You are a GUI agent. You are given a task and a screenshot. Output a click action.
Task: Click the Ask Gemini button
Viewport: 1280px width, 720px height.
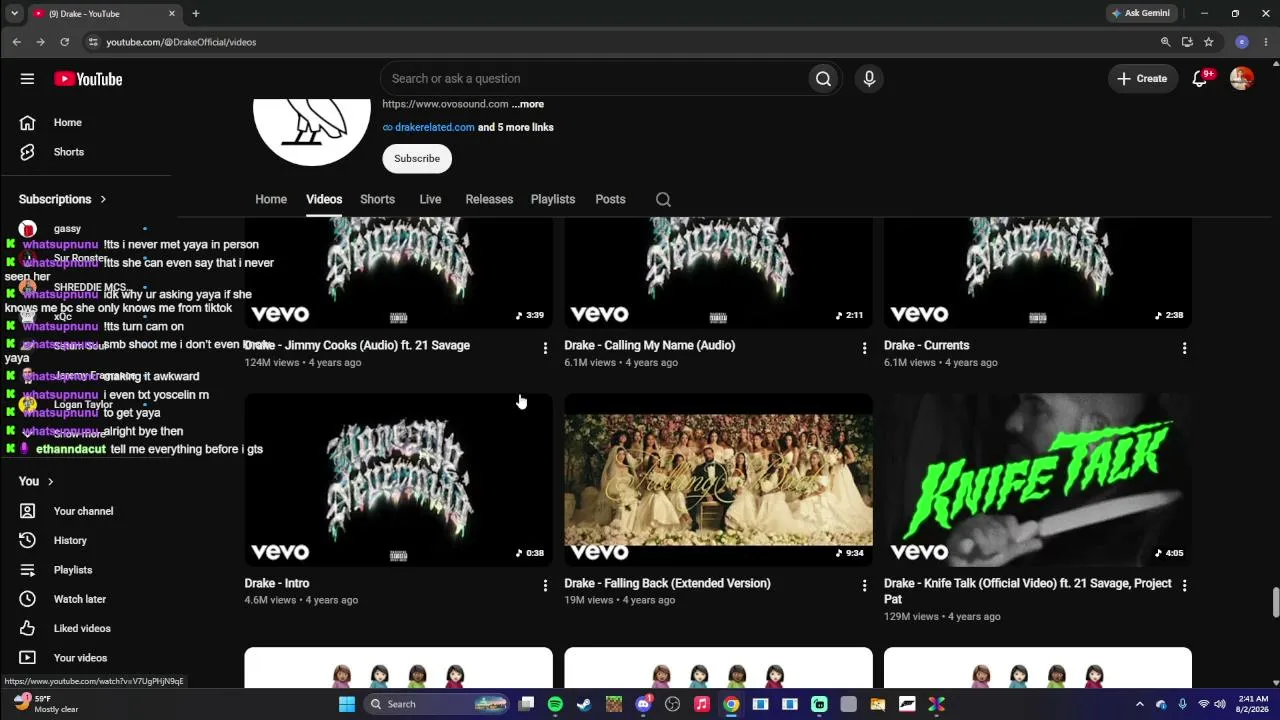click(1141, 14)
